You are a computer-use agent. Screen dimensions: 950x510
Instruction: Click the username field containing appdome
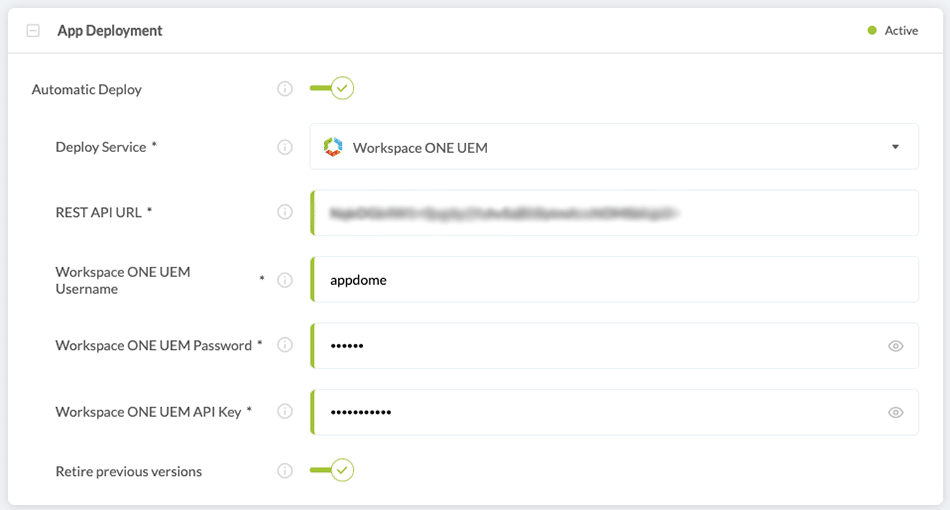click(614, 280)
